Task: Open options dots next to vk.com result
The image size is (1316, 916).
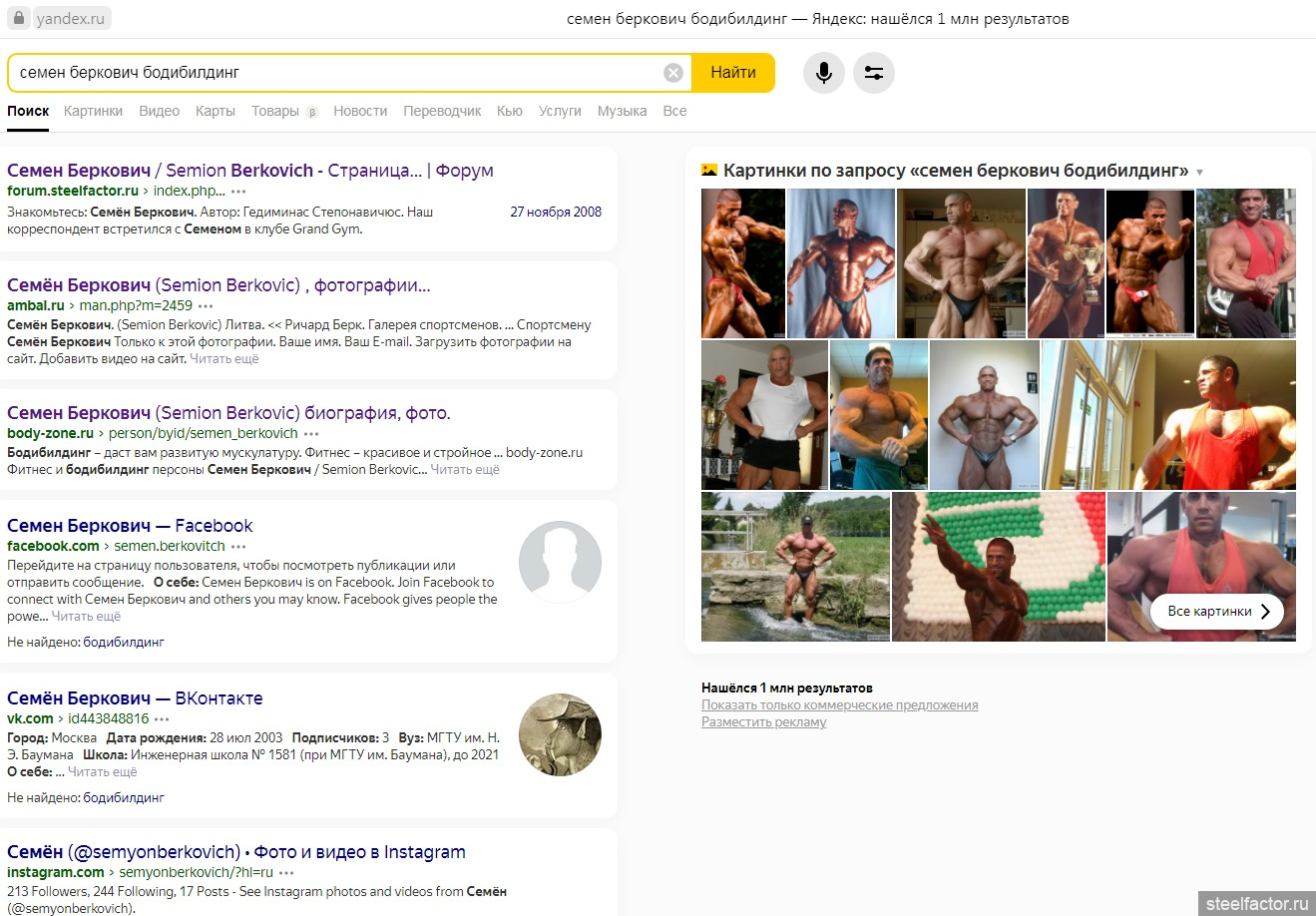Action: [162, 719]
